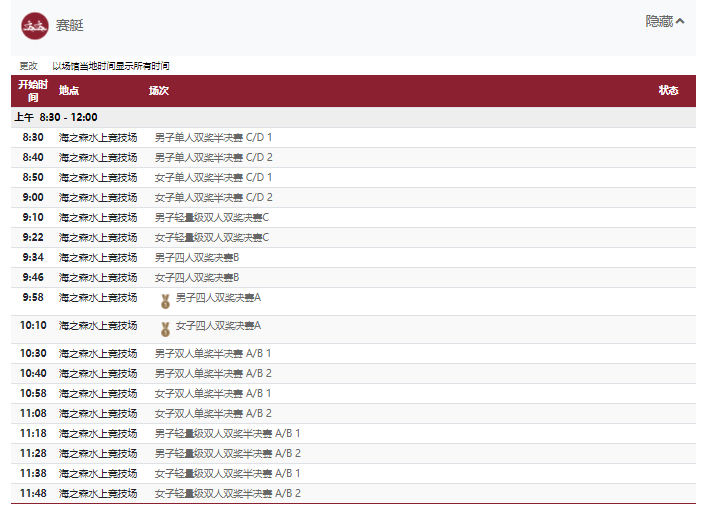Select 女子双人单桨半决赛 A/B 1
The height and width of the screenshot is (511, 709).
click(x=213, y=393)
